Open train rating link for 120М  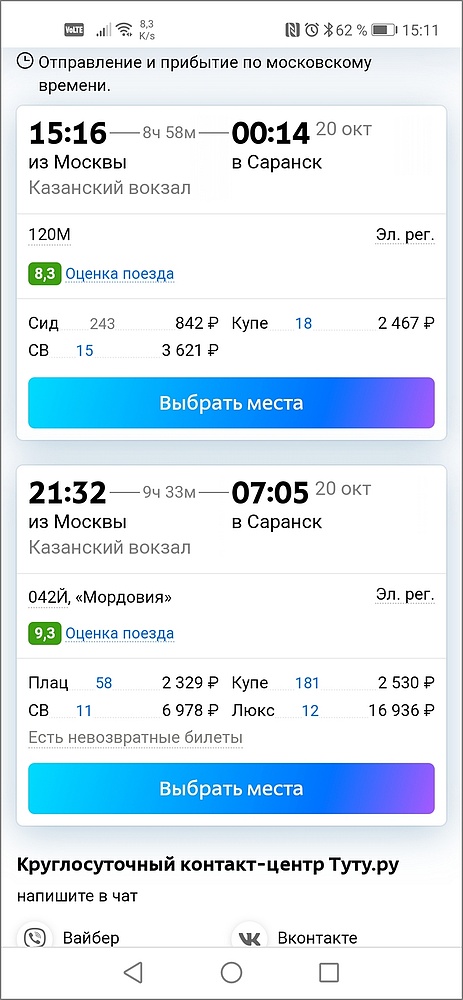(x=119, y=274)
